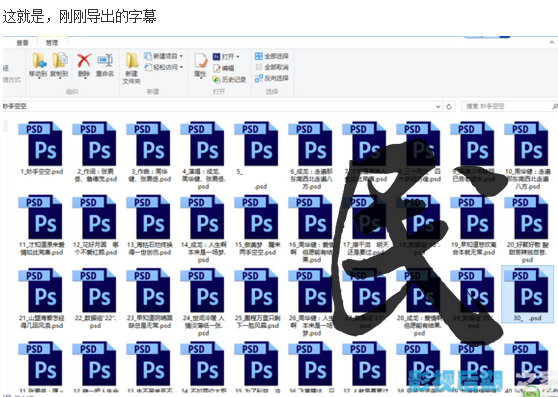The height and width of the screenshot is (397, 558).
Task: Select PSD file starting with 22_
Action: pos(95,298)
